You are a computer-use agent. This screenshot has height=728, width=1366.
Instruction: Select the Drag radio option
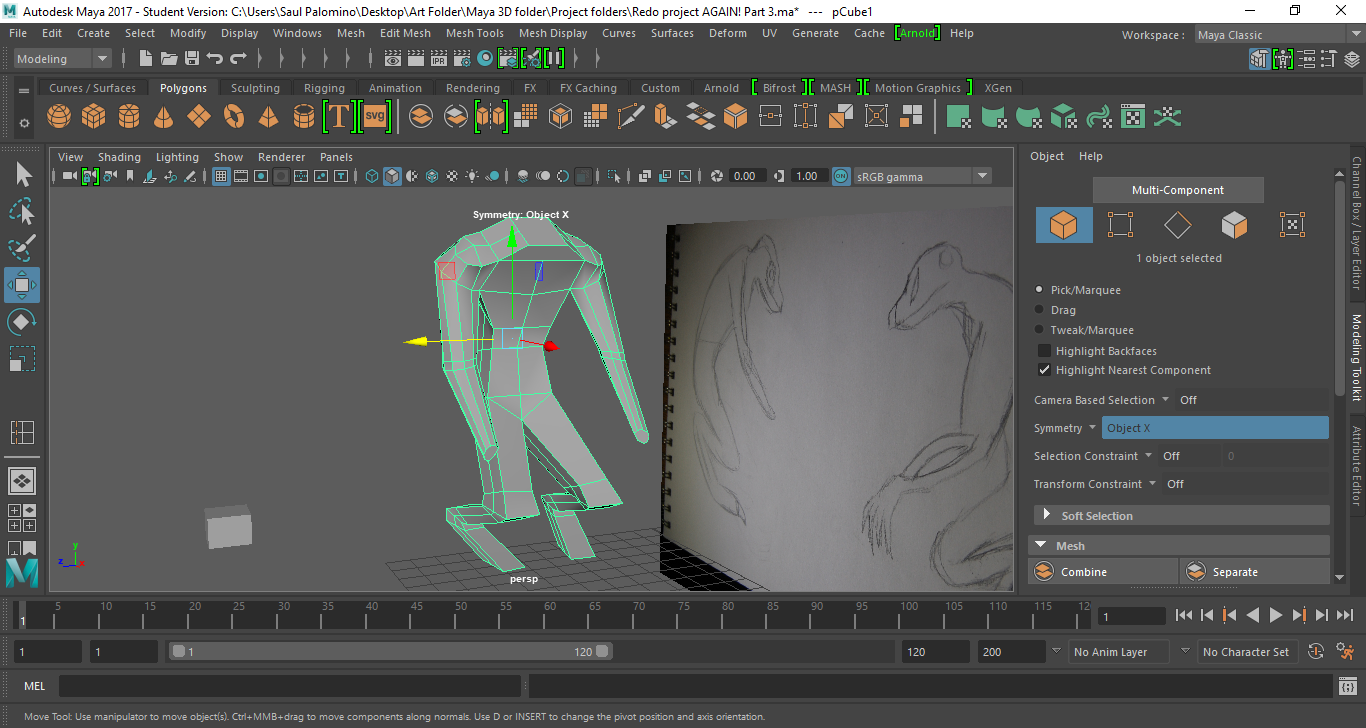[x=1040, y=310]
